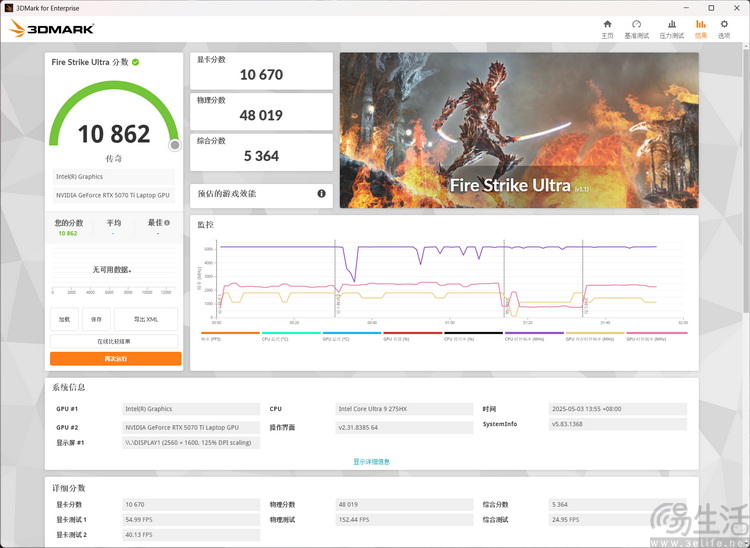The width and height of the screenshot is (750, 548).
Task: Click the 综合分数 5 364 score card
Action: (x=261, y=152)
